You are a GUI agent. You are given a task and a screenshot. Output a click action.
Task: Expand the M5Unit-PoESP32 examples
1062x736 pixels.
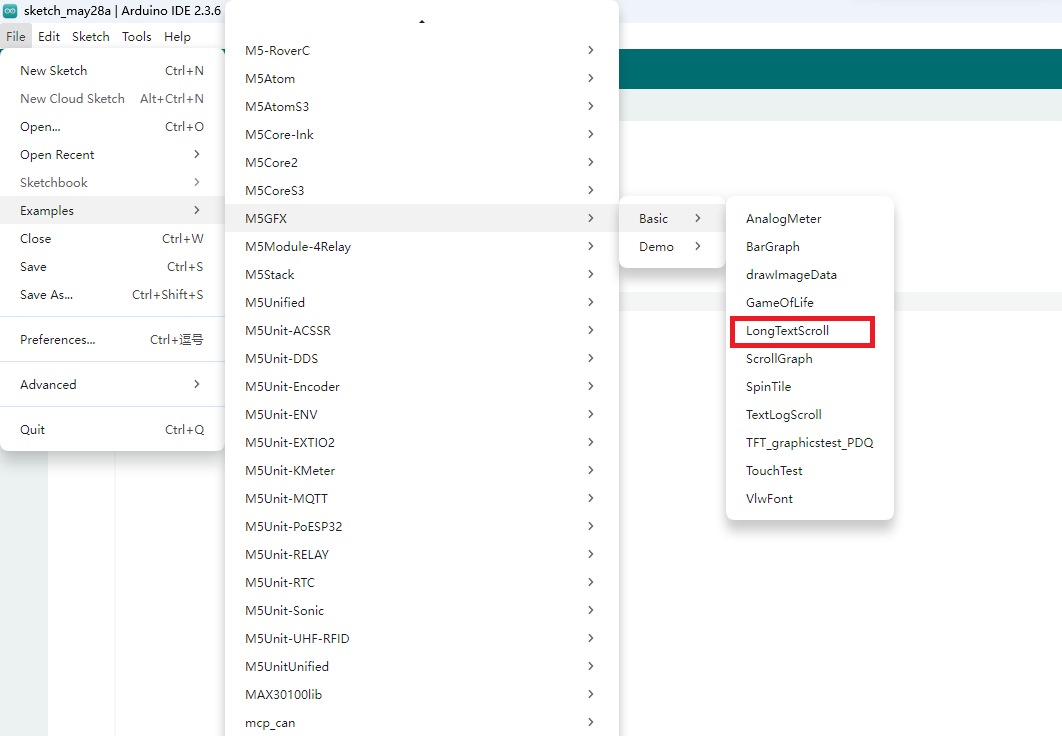click(421, 526)
